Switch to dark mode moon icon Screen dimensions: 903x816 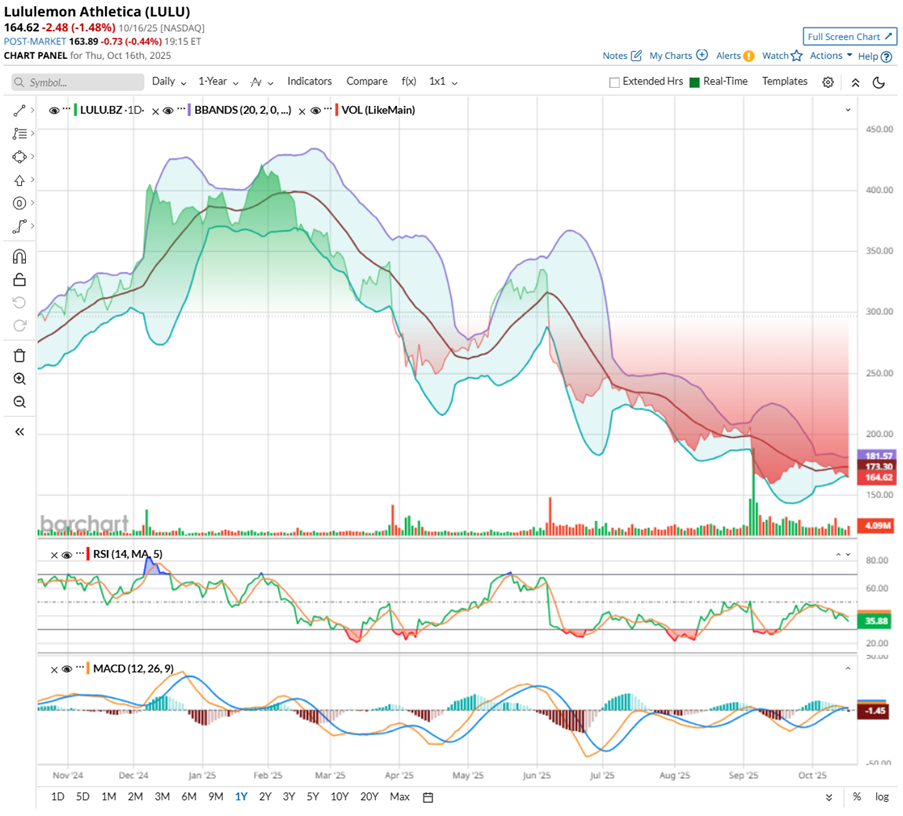point(878,82)
